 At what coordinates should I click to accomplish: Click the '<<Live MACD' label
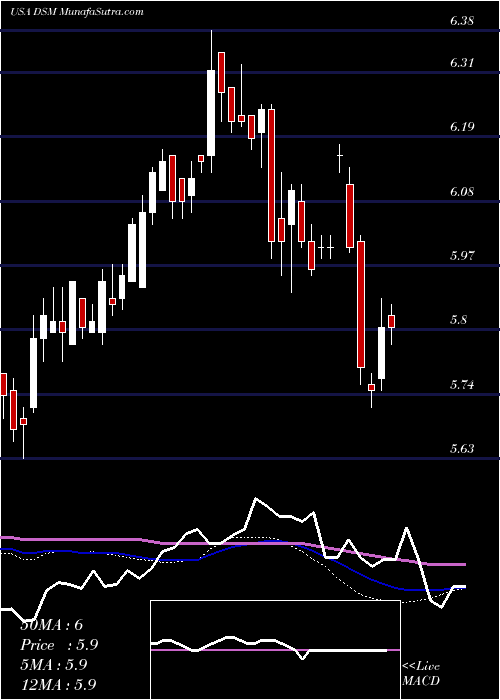(x=421, y=673)
